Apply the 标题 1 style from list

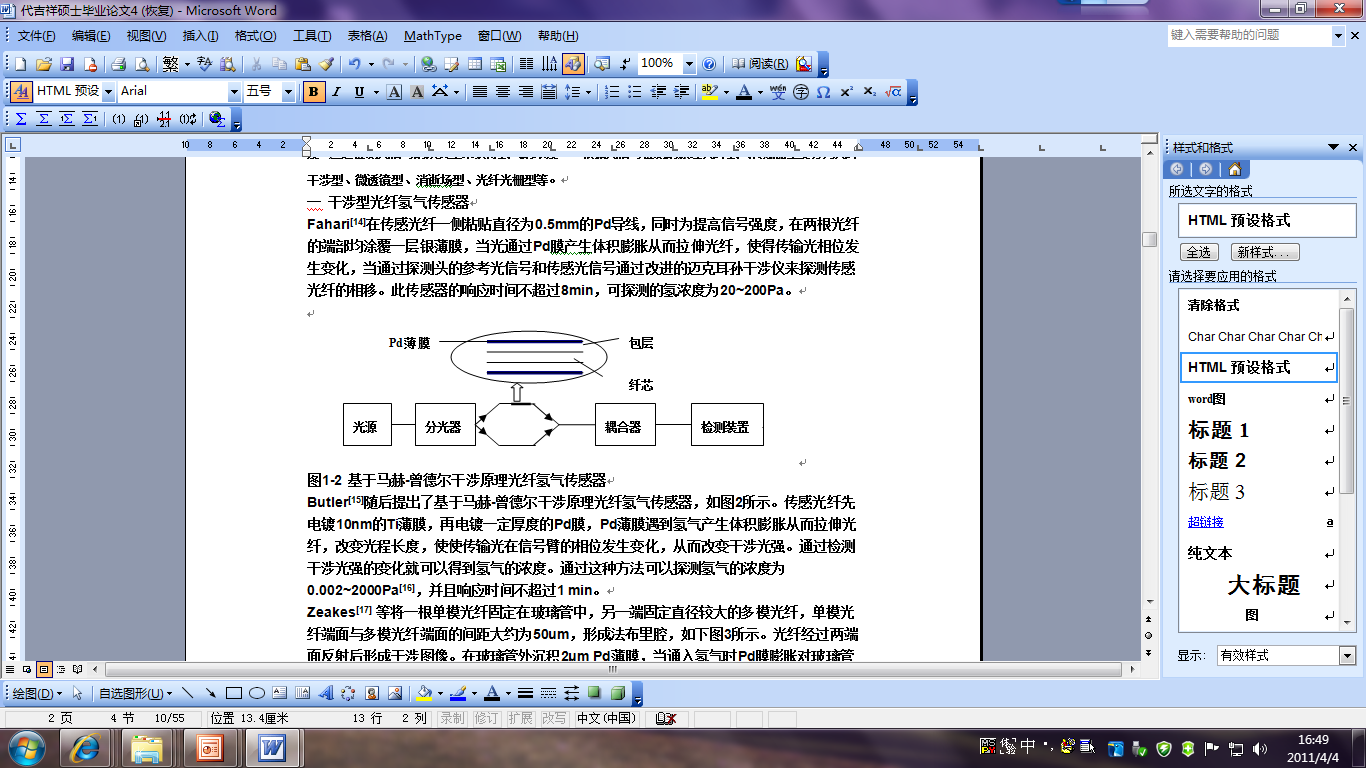point(1218,430)
